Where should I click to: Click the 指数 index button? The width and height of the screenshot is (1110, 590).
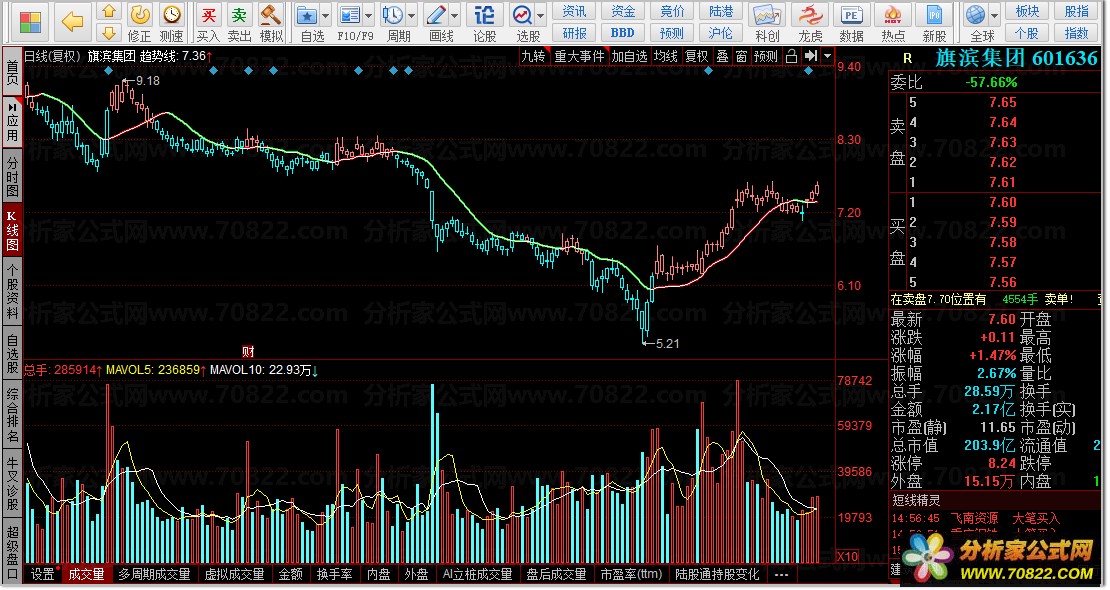1077,33
